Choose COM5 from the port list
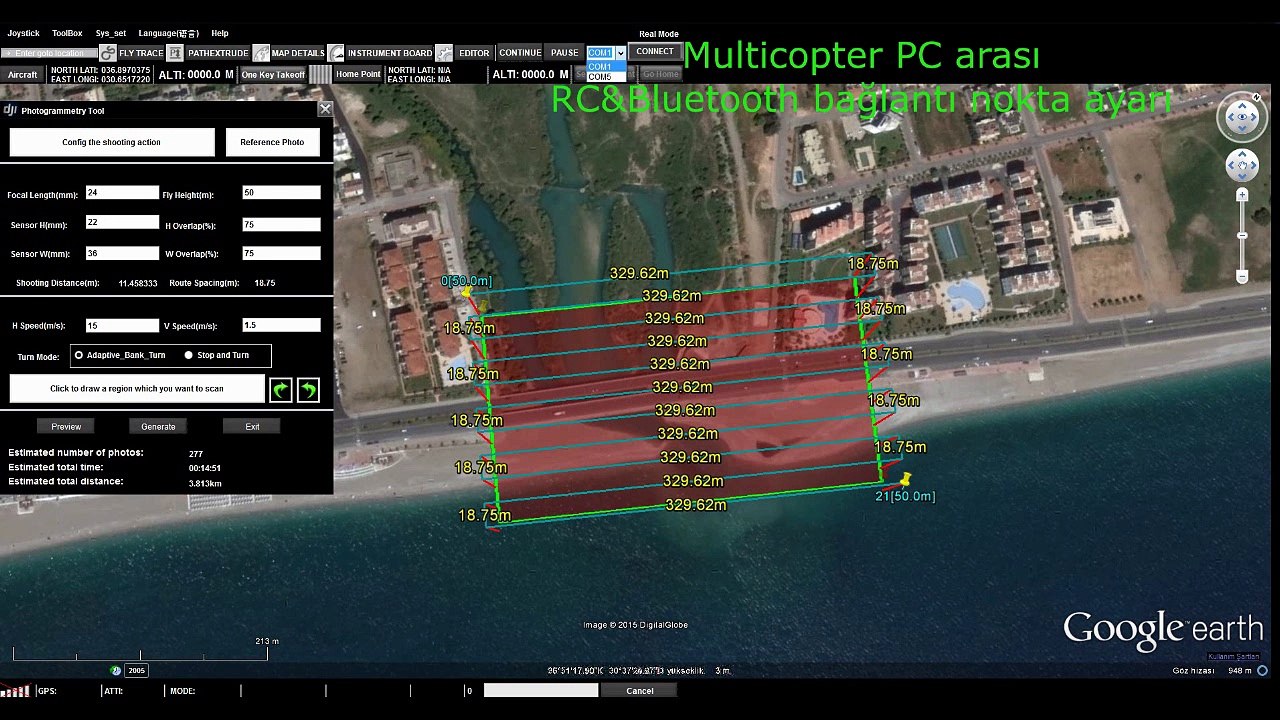The height and width of the screenshot is (720, 1280). 606,77
